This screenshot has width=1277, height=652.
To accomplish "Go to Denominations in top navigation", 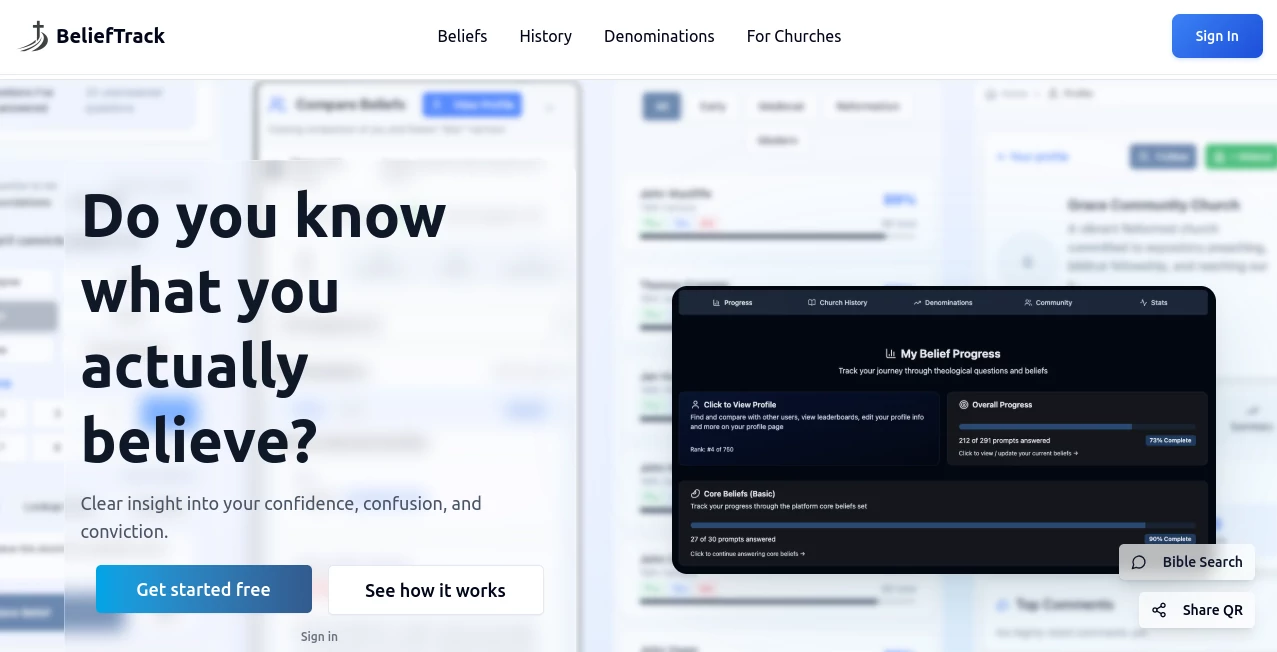I will (x=659, y=36).
